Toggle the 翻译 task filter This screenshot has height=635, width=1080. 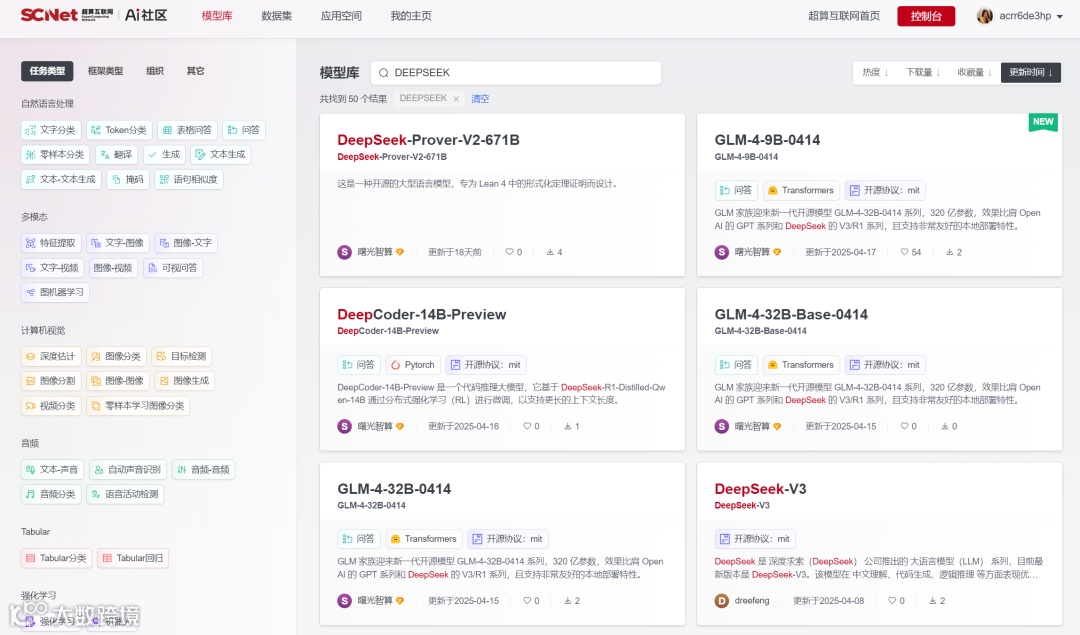pos(116,155)
